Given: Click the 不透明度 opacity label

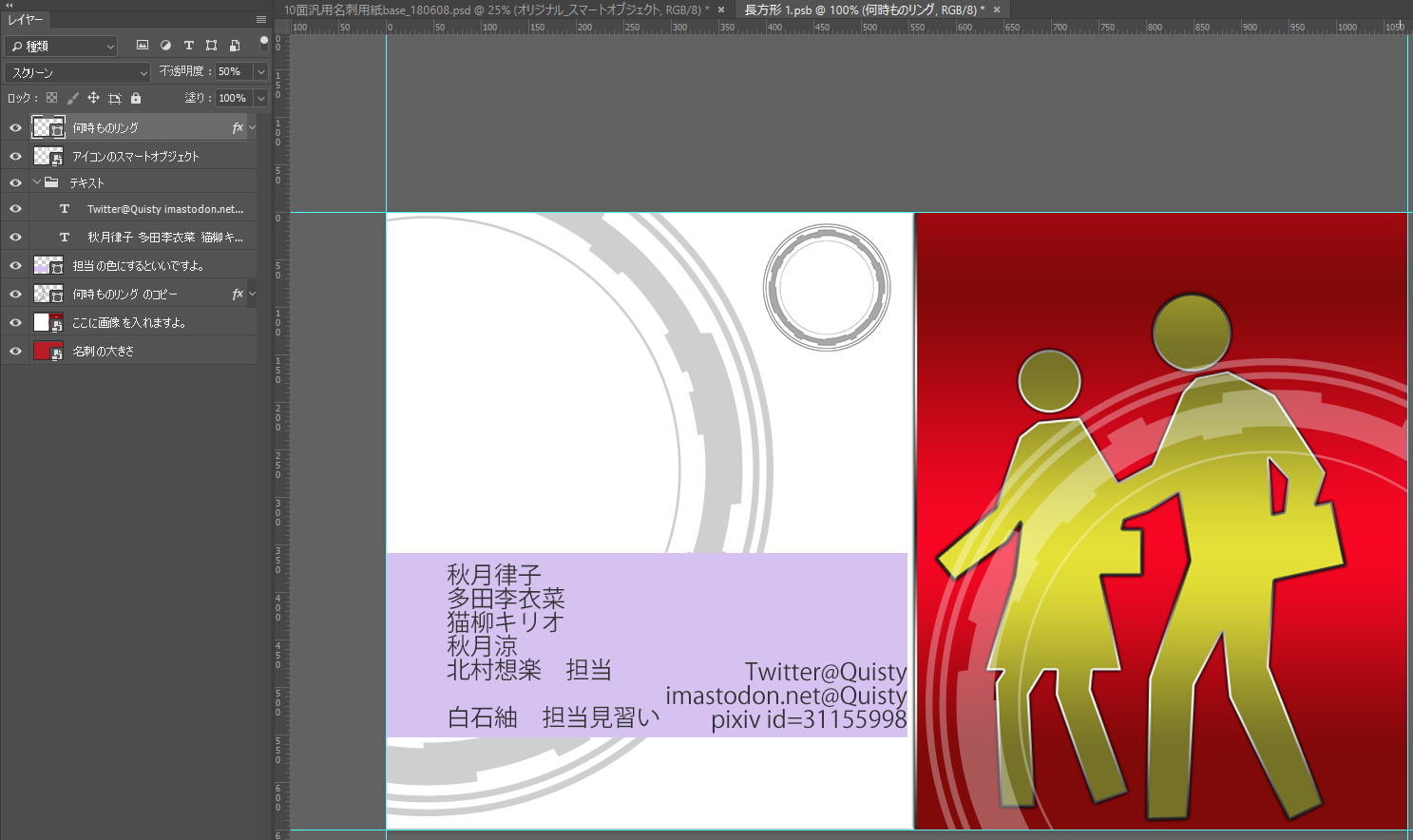Looking at the screenshot, I should click(181, 71).
